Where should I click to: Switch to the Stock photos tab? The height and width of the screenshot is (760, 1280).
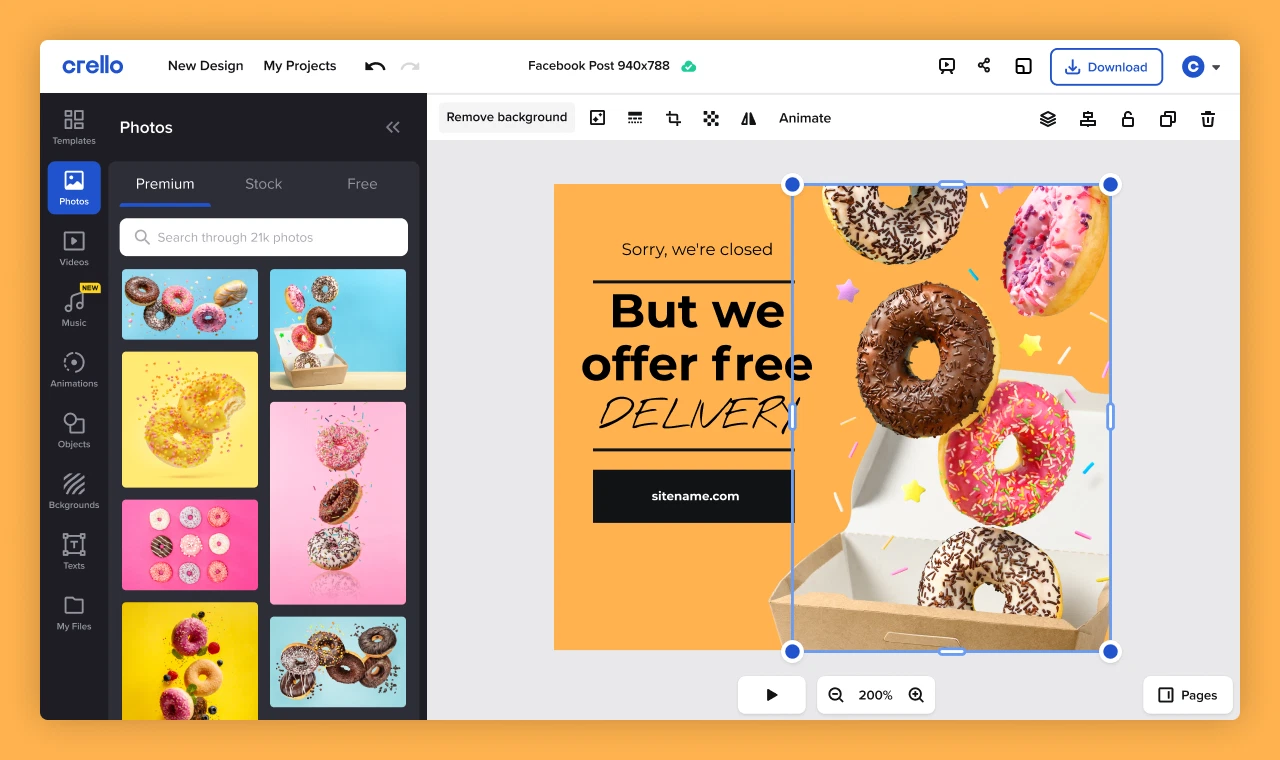[264, 184]
